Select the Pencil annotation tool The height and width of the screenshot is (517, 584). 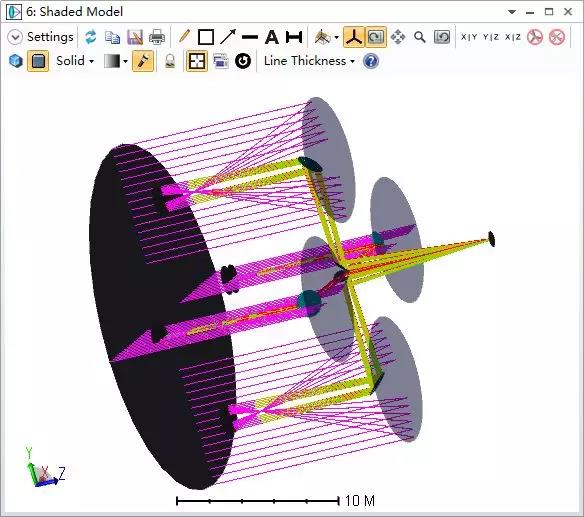point(184,37)
